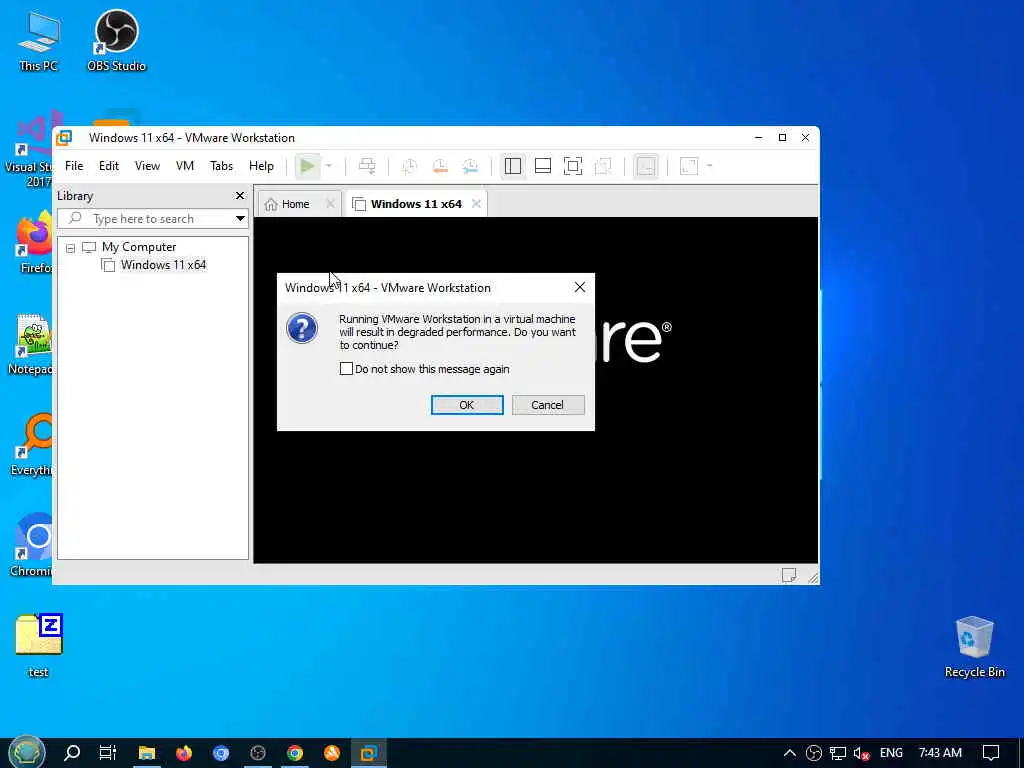
Task: Click the Unity mode toolbar icon
Action: click(603, 166)
